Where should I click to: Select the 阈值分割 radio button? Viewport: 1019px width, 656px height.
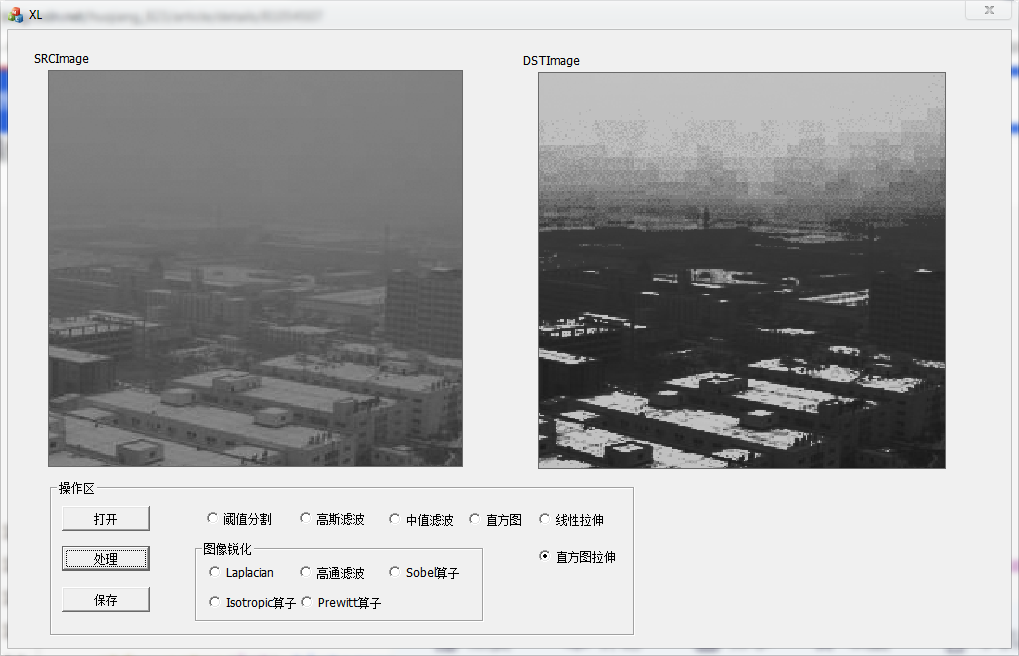tap(239, 519)
